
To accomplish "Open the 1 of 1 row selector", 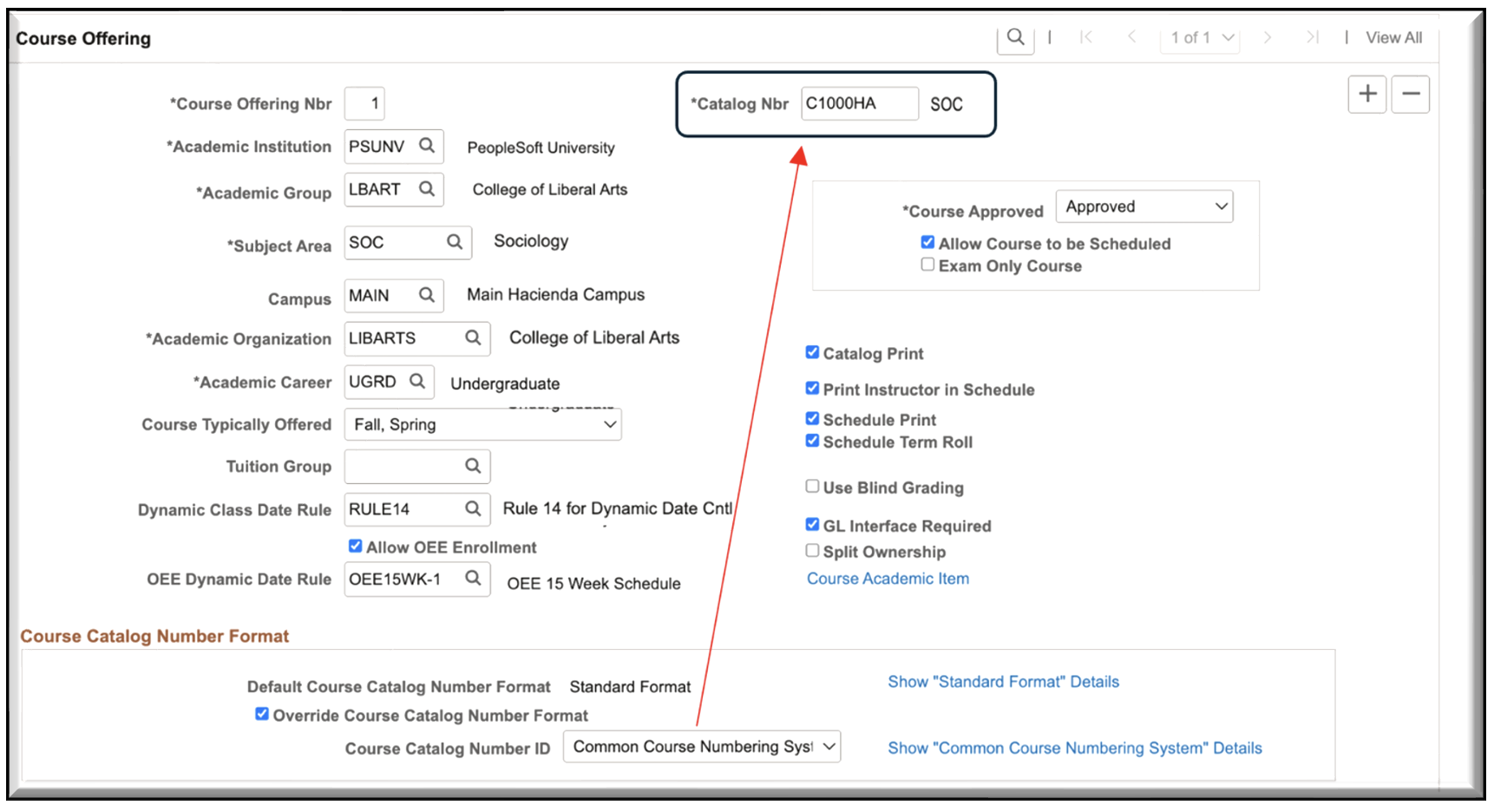I will (x=1201, y=37).
